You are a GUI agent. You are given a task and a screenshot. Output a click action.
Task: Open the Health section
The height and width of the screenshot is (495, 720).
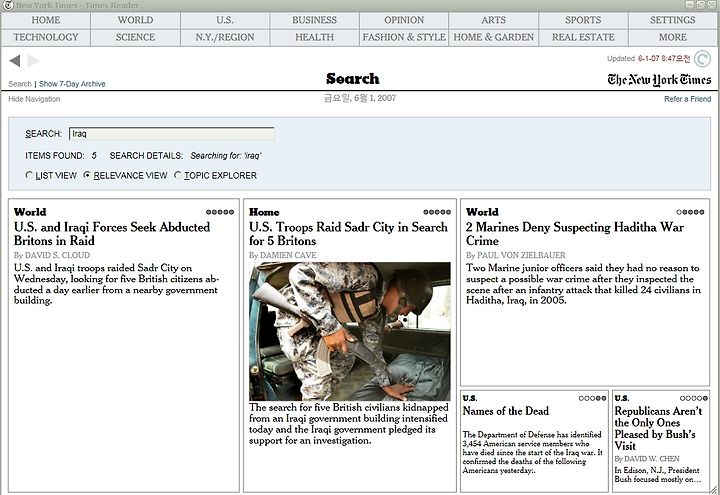(x=315, y=37)
